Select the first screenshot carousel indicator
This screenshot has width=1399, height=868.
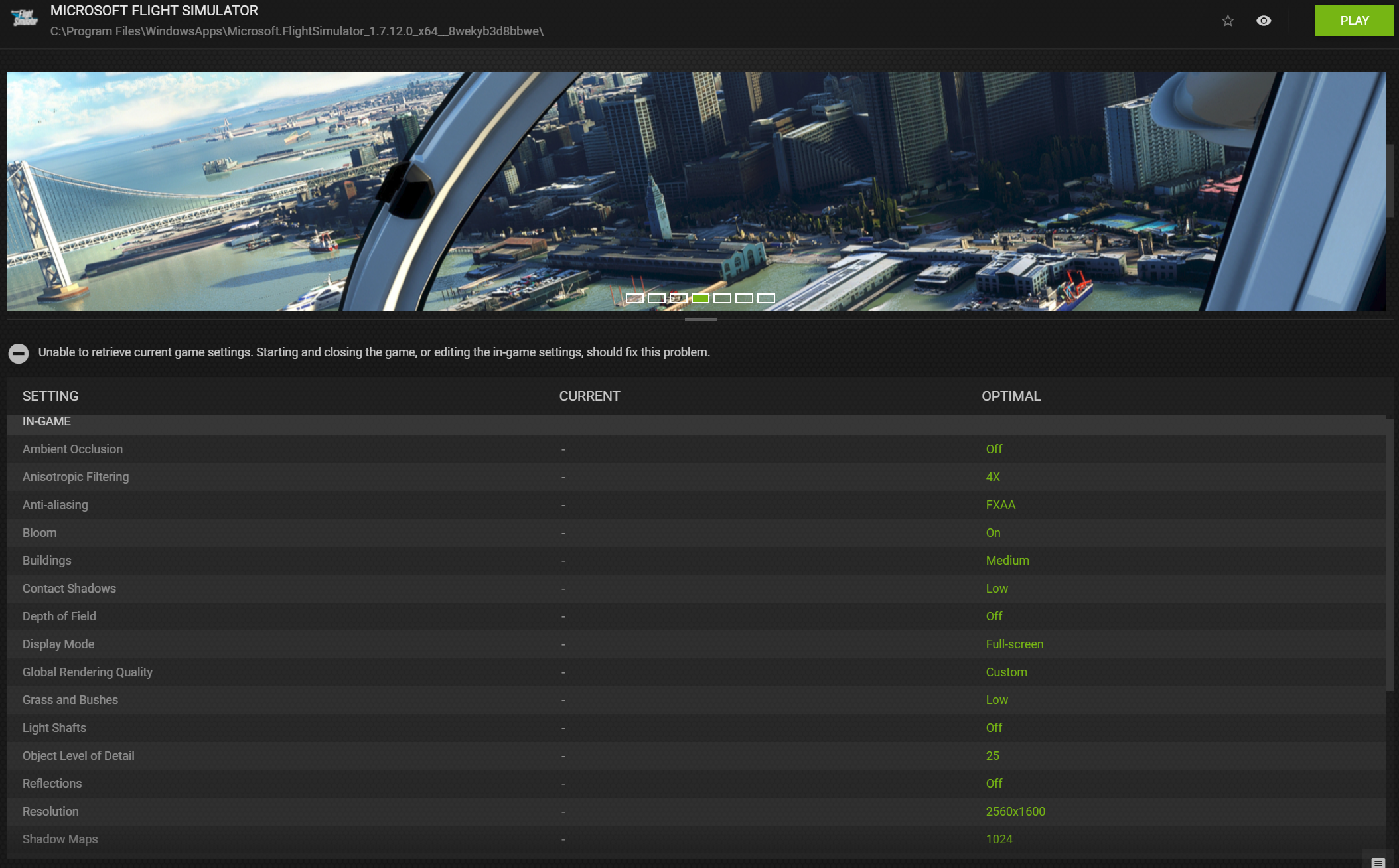coord(634,298)
